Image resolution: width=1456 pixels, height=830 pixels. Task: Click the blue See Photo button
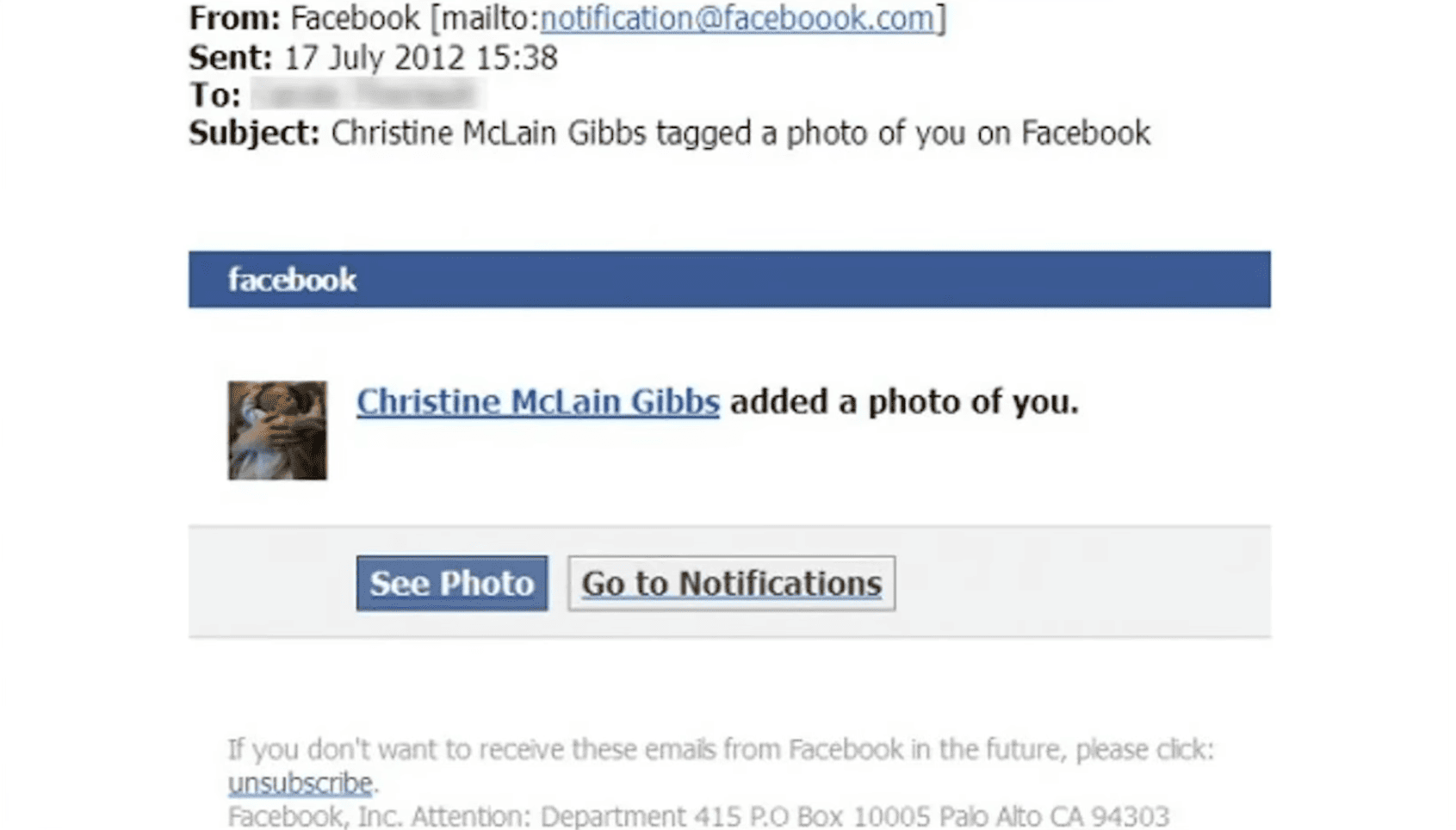point(452,583)
